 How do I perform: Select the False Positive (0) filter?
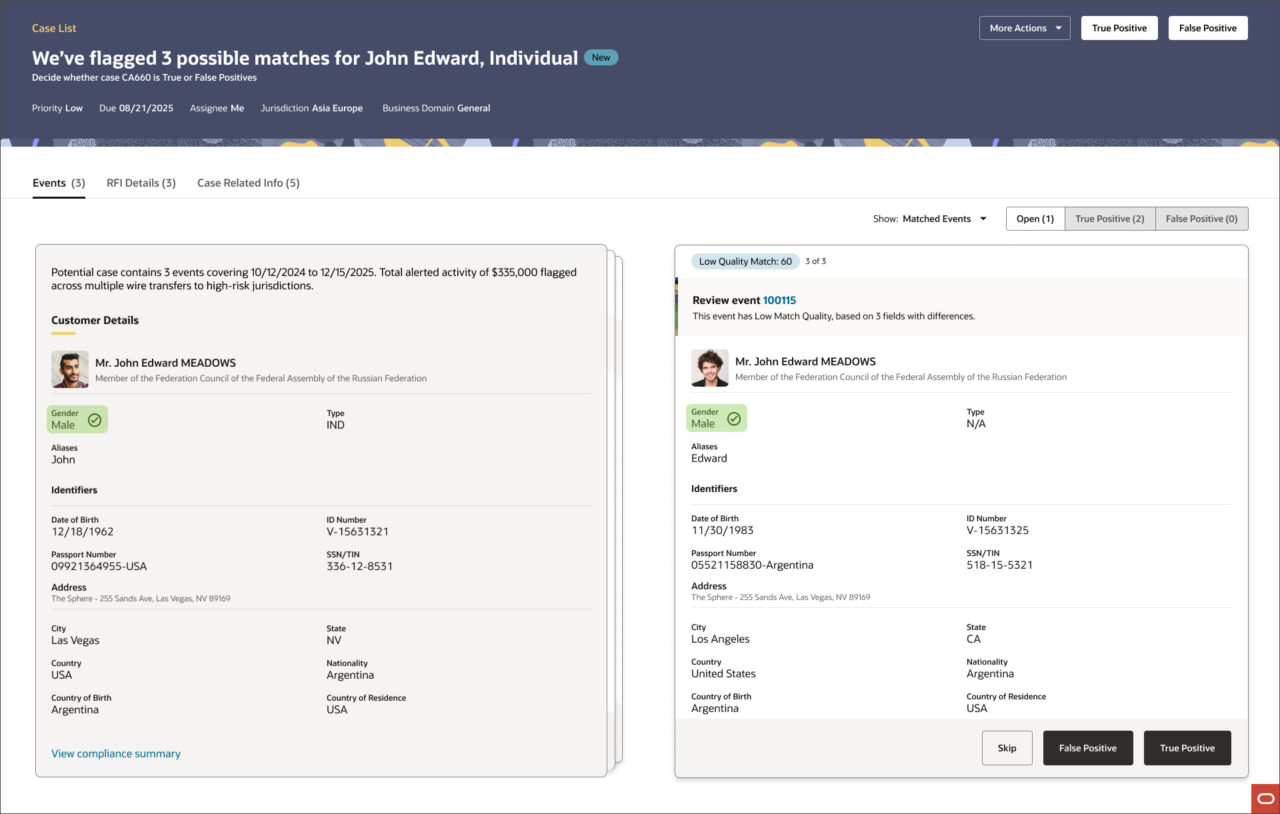click(1201, 219)
